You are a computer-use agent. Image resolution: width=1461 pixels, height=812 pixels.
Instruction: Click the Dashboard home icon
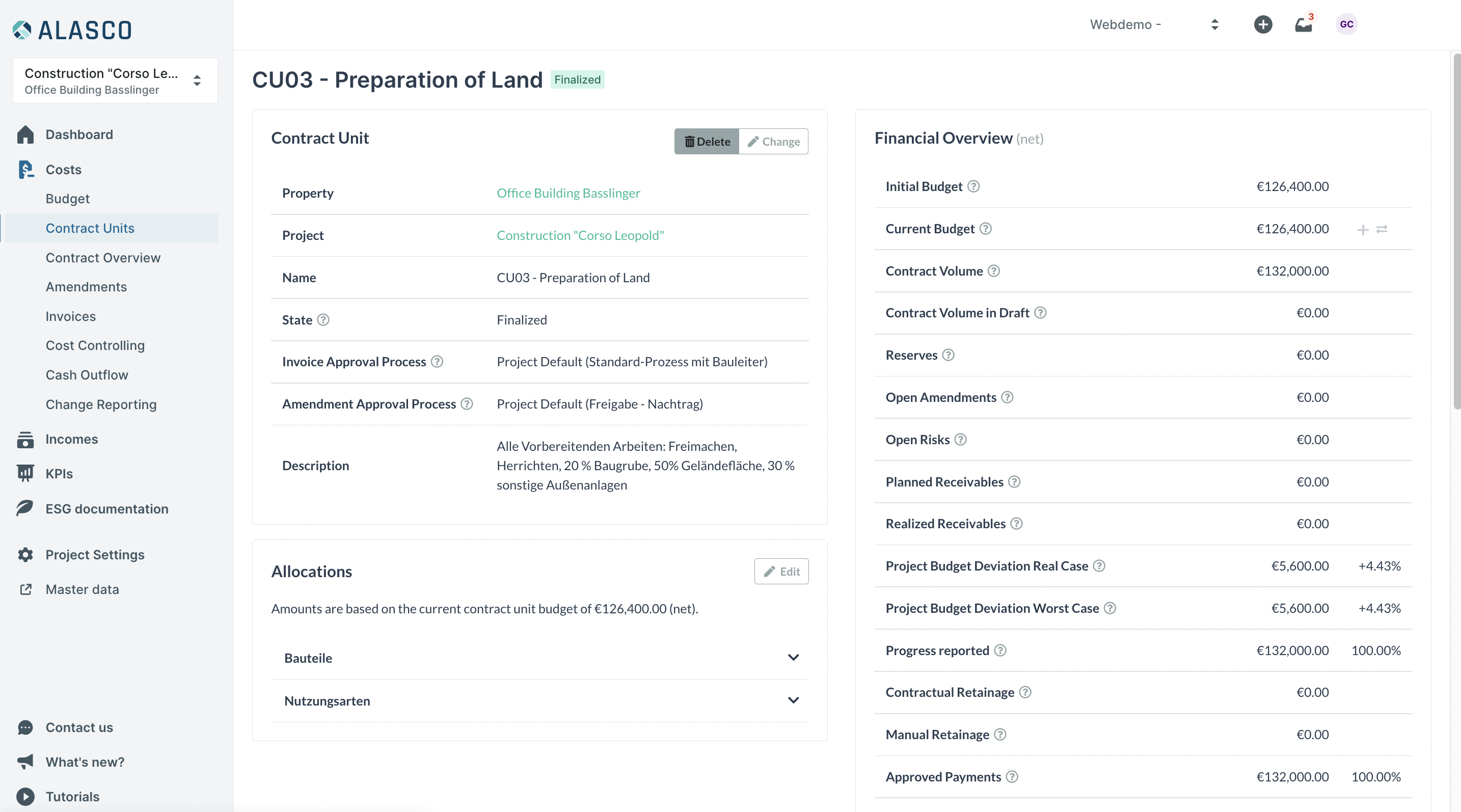coord(25,134)
